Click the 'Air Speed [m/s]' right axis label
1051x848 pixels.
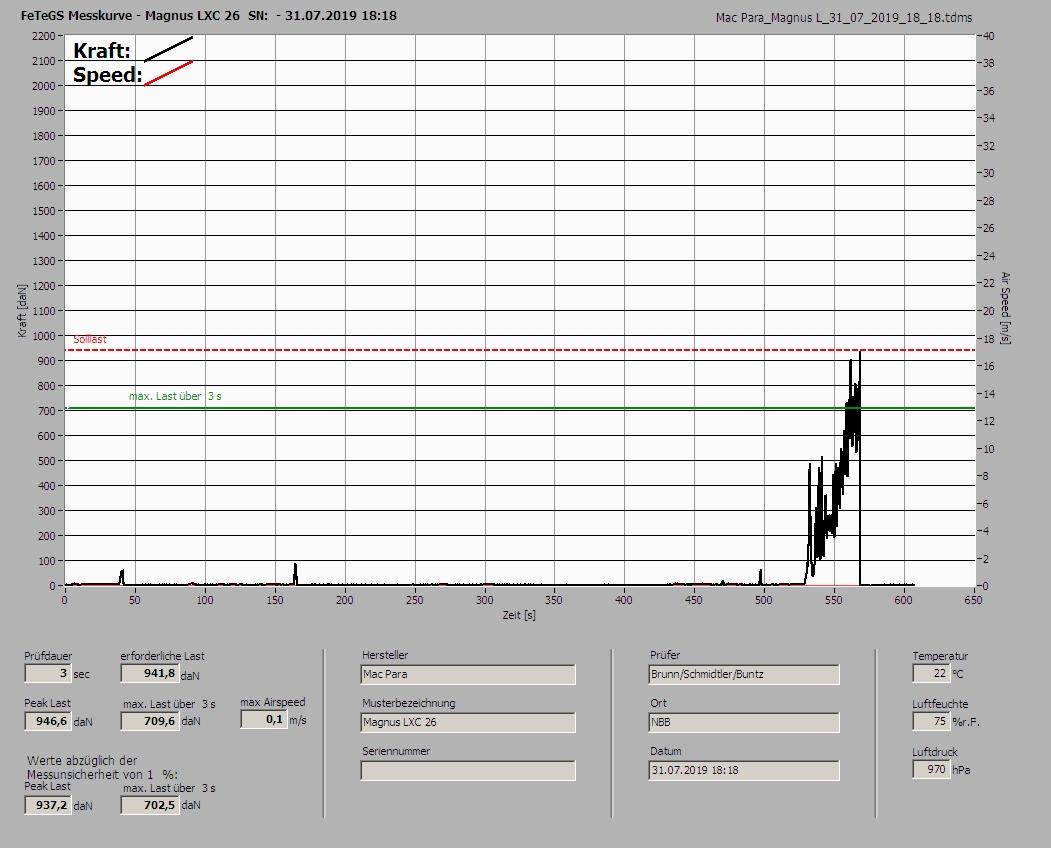1005,308
